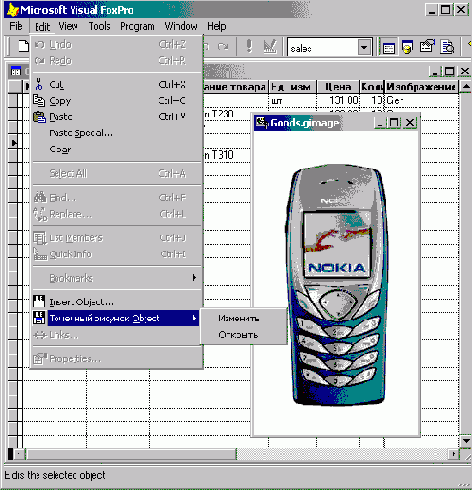The height and width of the screenshot is (490, 472).
Task: Click the horizontal scrollbar right arrow
Action: [453, 454]
